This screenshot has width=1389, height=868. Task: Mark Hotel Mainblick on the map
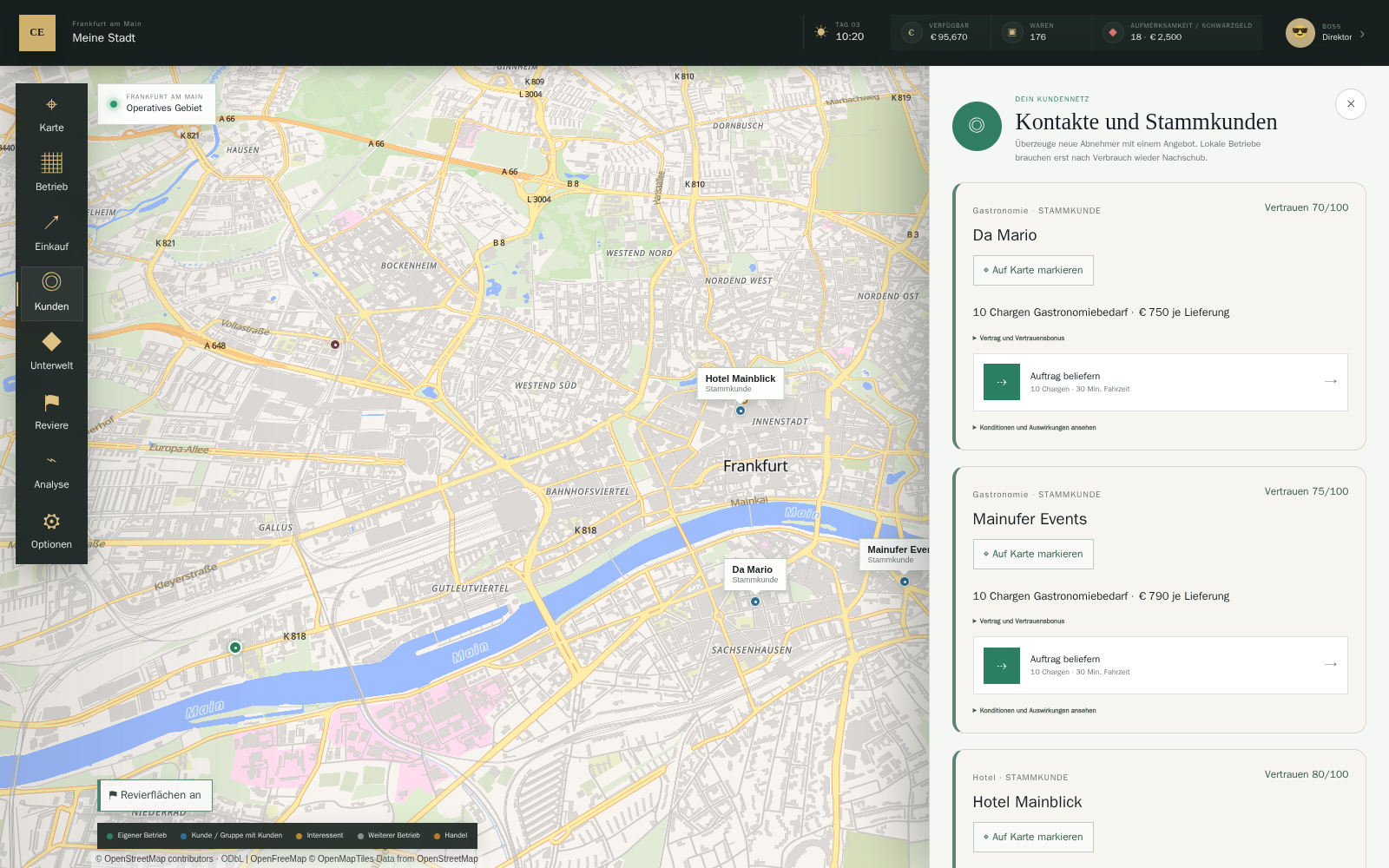click(1033, 837)
